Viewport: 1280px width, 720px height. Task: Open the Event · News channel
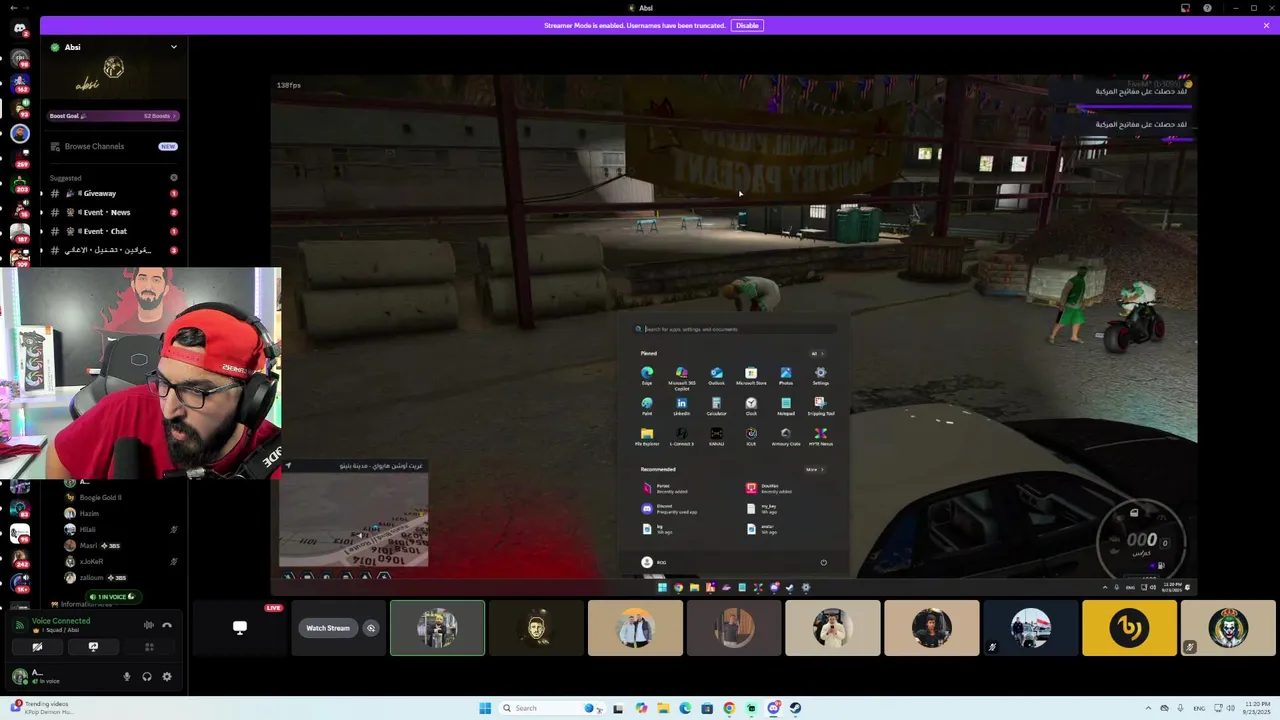point(114,212)
